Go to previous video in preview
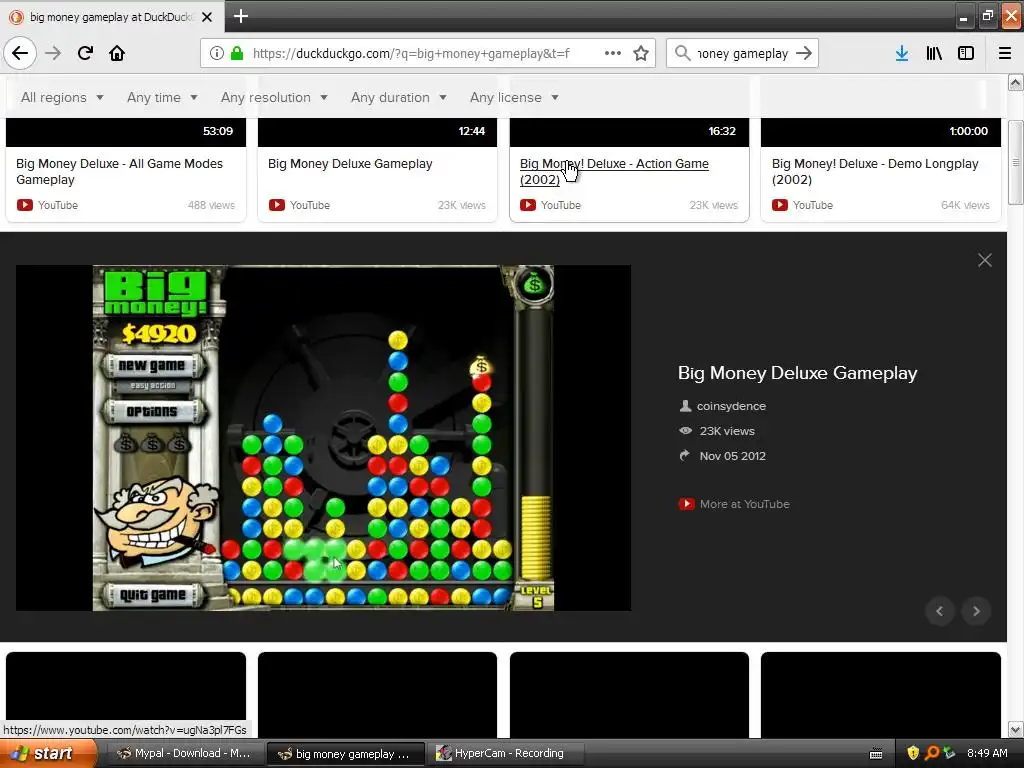Image resolution: width=1024 pixels, height=768 pixels. coord(940,611)
